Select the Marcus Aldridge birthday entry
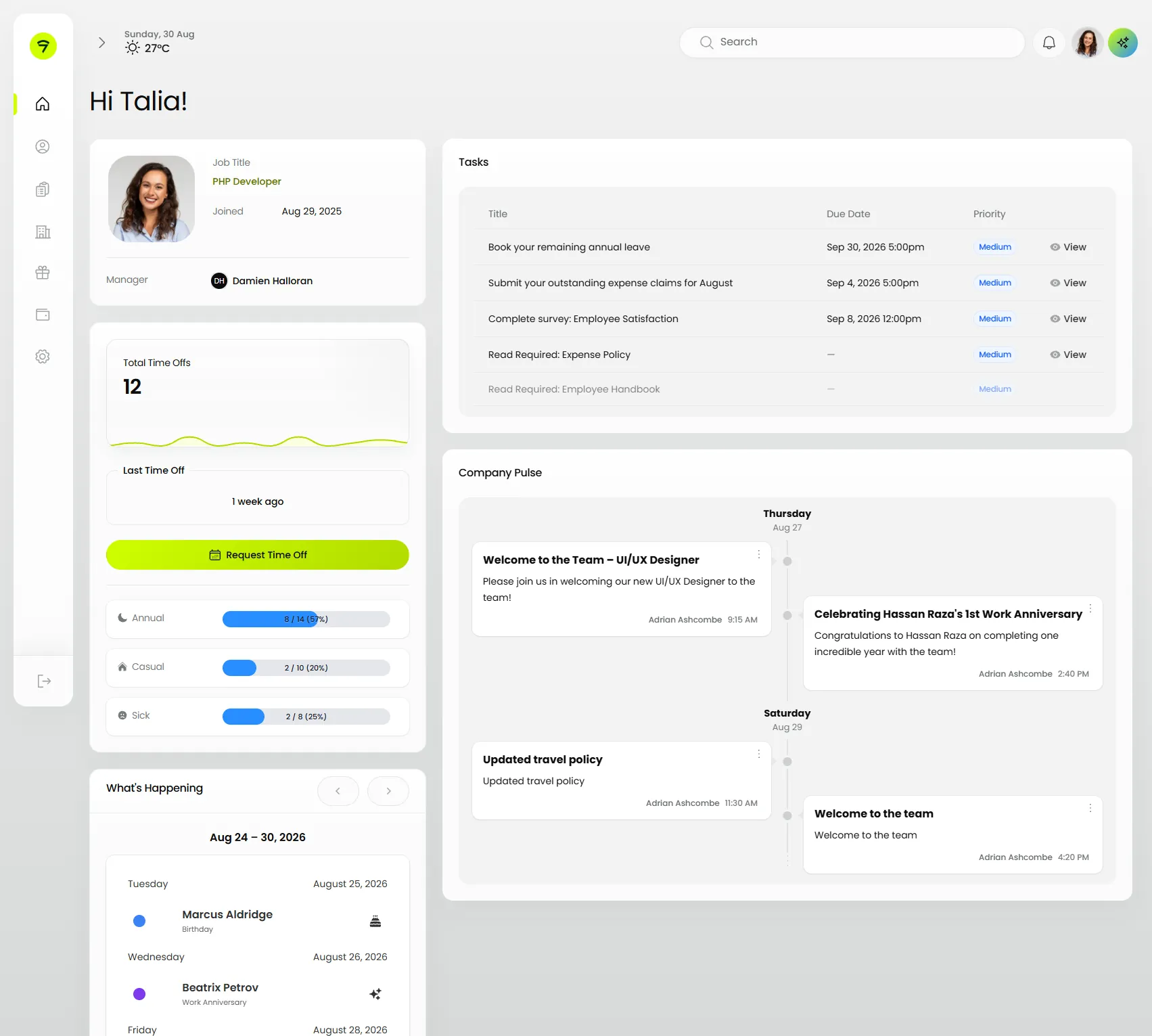The width and height of the screenshot is (1152, 1036). (258, 921)
